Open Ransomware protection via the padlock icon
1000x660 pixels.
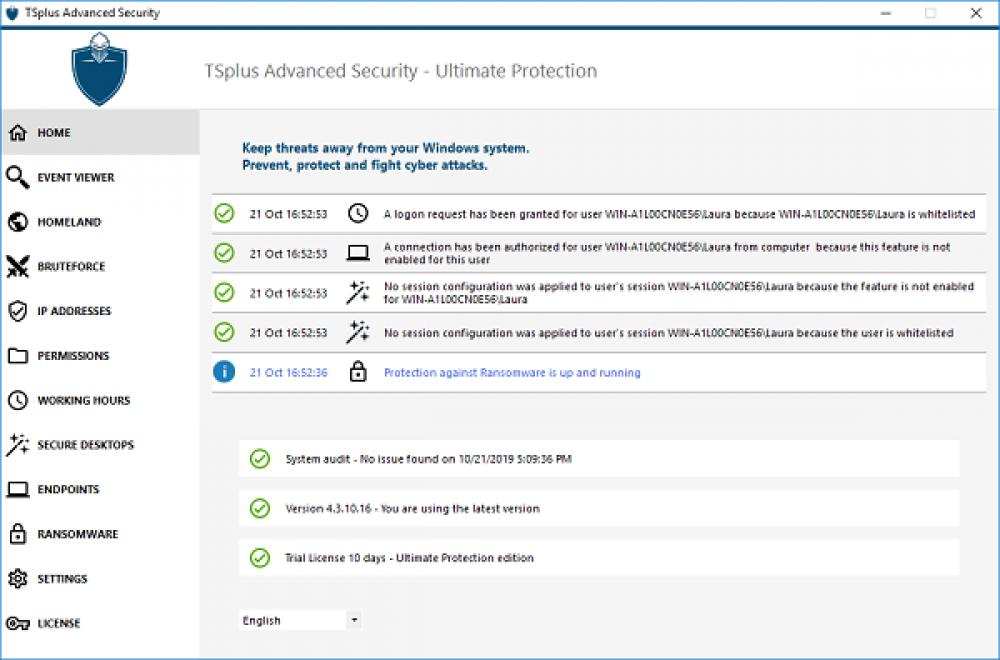click(x=17, y=533)
